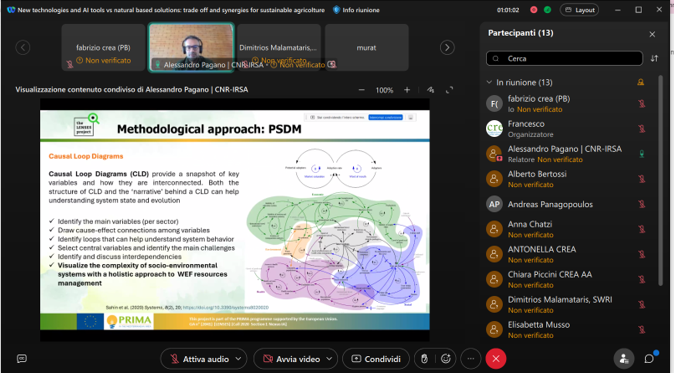The width and height of the screenshot is (674, 373).
Task: Turn on camera with Avvia video
Action: tap(291, 359)
